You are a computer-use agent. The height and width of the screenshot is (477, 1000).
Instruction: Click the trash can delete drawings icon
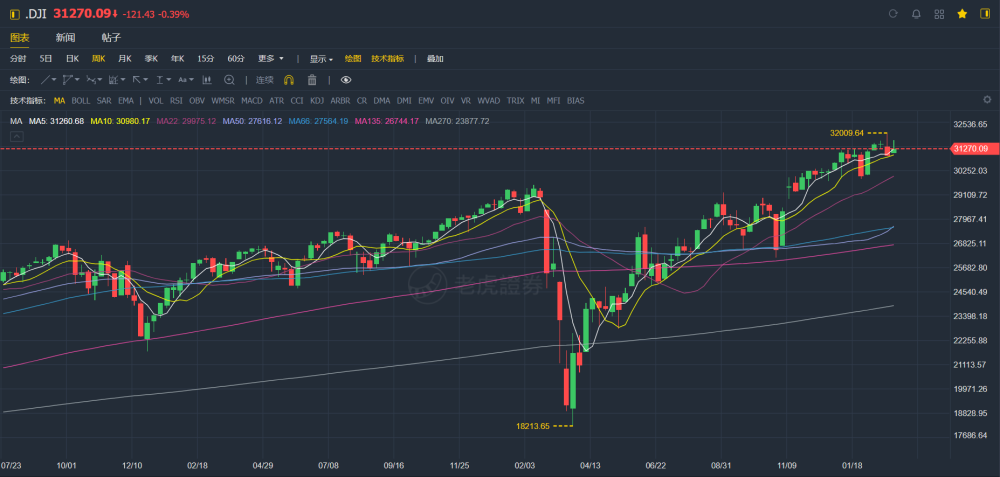tap(312, 80)
